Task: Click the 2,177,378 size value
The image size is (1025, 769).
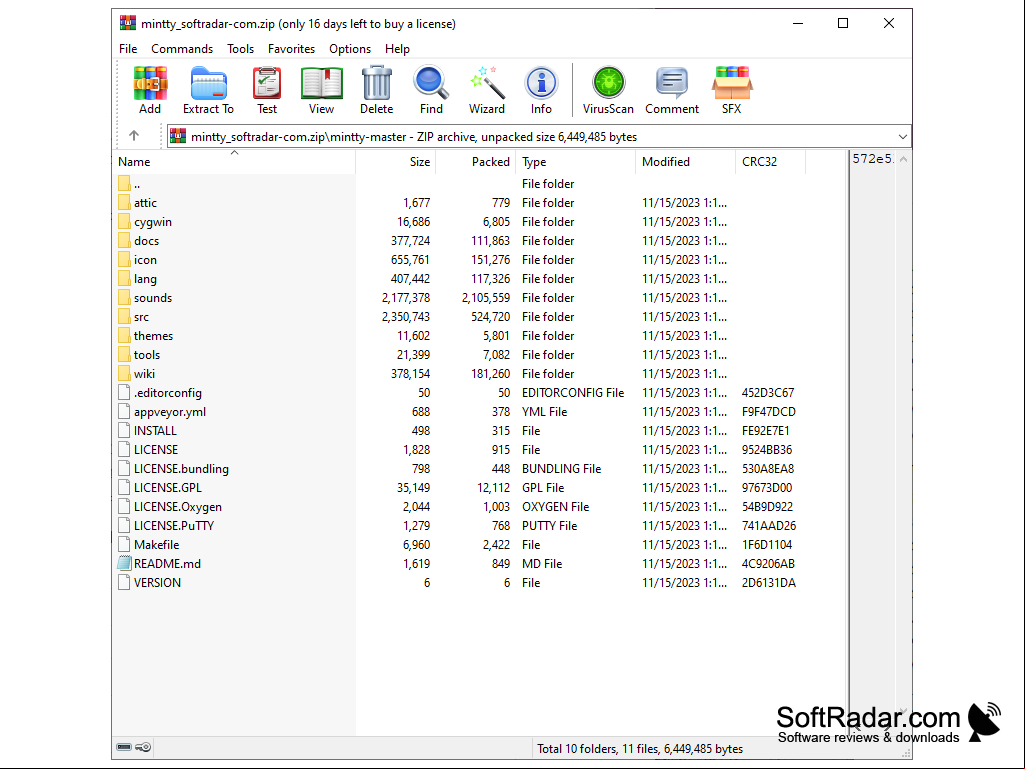Action: pos(406,298)
